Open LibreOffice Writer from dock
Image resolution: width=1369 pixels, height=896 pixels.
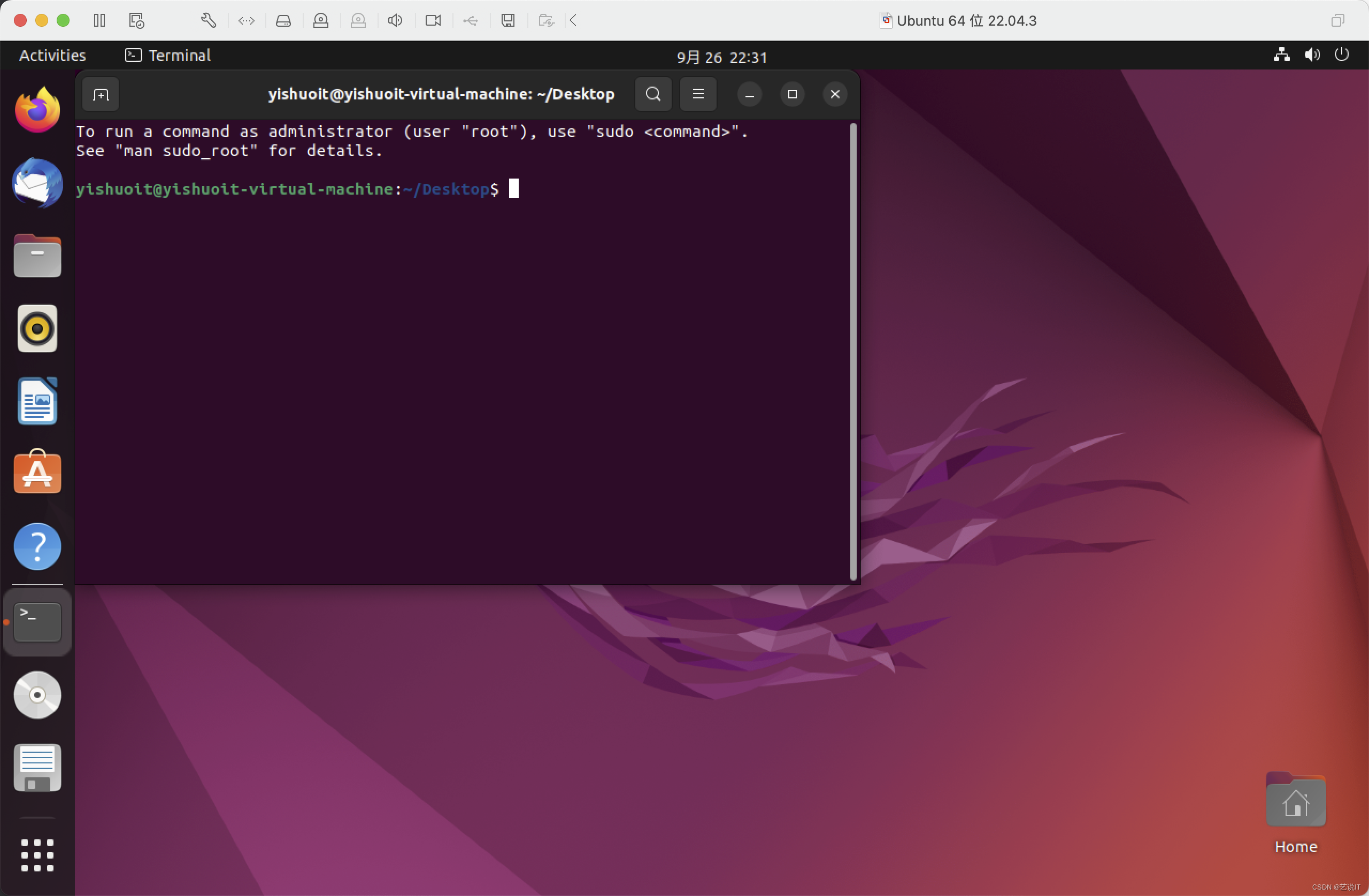coord(37,401)
